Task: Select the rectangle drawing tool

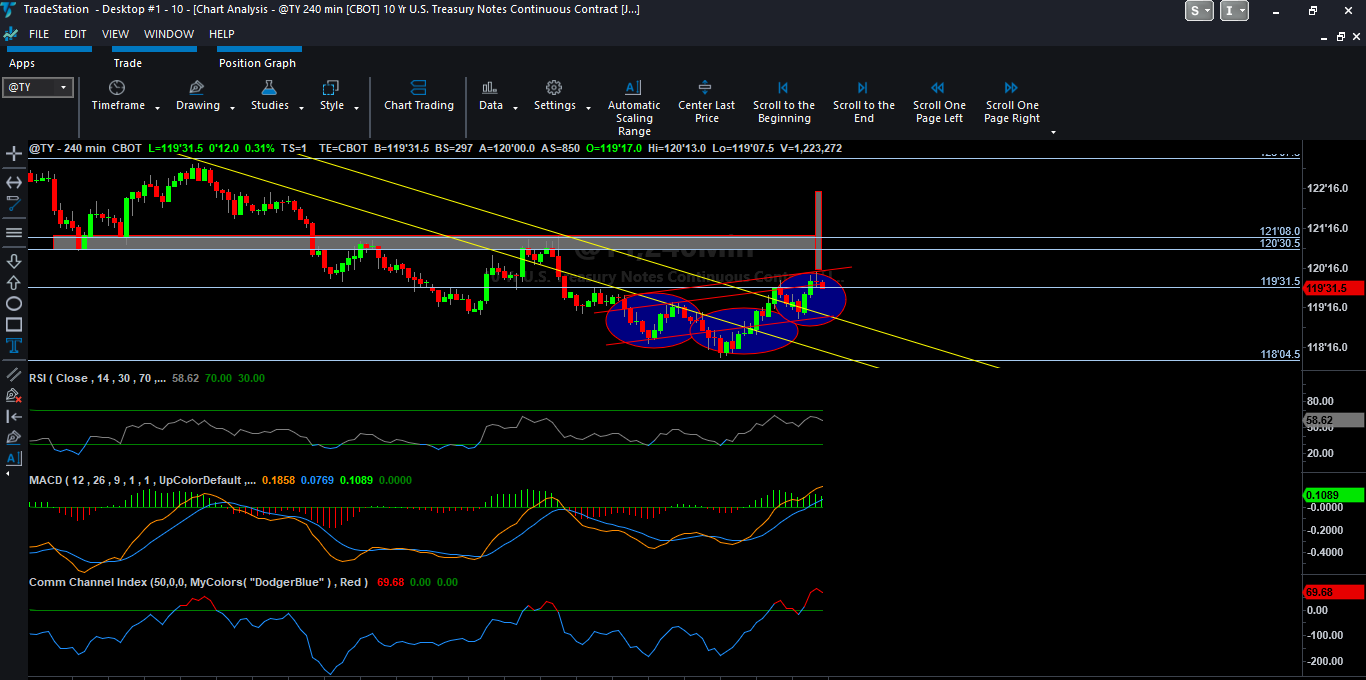Action: pos(14,324)
